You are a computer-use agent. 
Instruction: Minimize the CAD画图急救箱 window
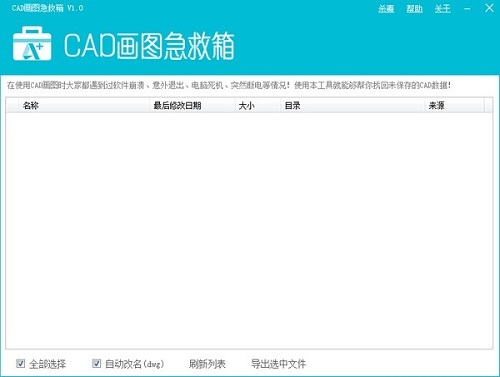coord(467,9)
